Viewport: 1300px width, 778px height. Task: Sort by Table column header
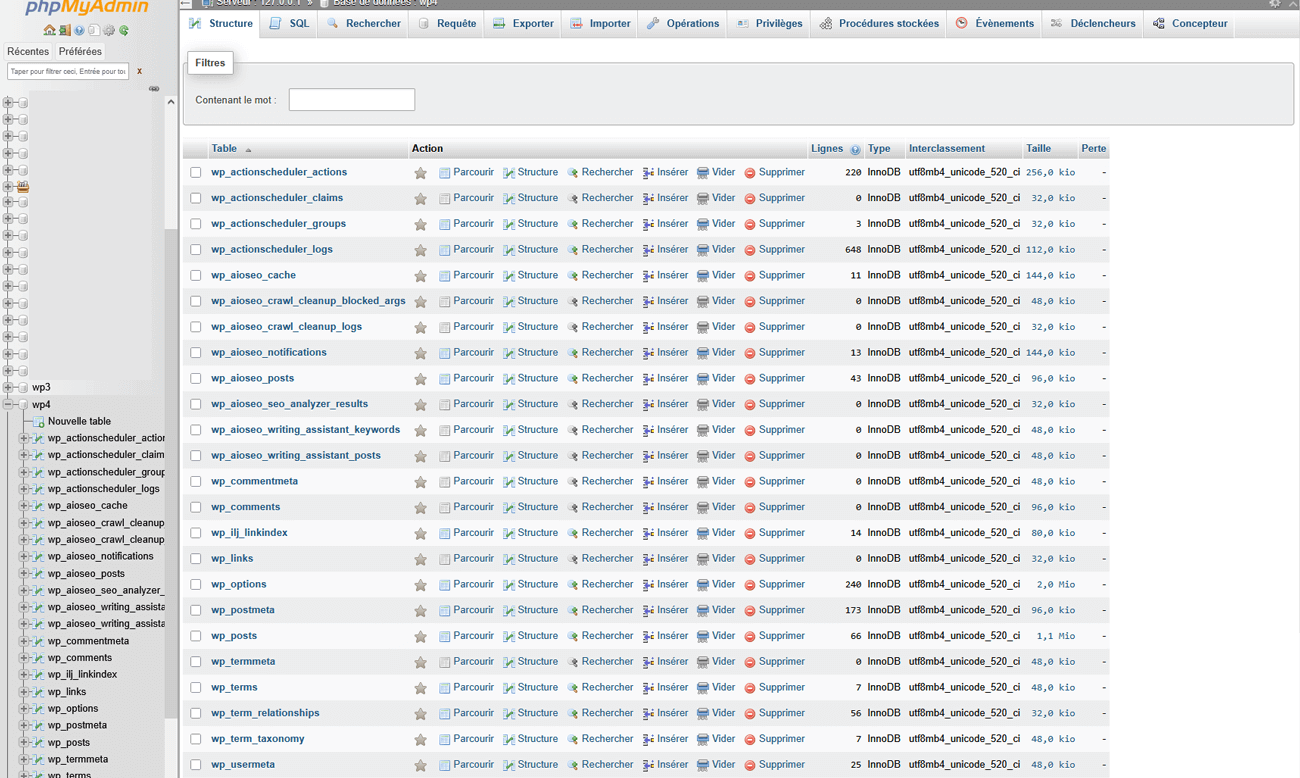pos(224,149)
